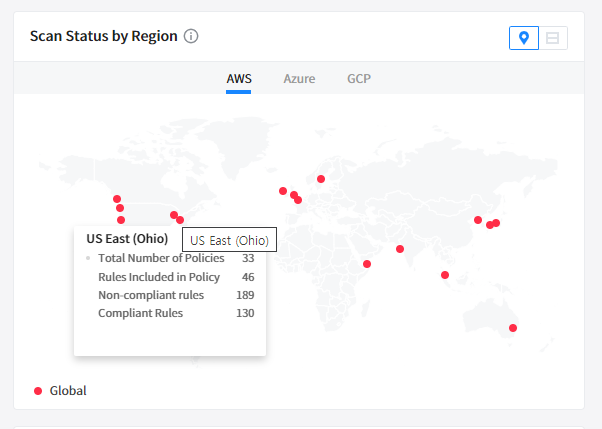Select the leftmost marker in East Asia
602x429 pixels.
478,220
